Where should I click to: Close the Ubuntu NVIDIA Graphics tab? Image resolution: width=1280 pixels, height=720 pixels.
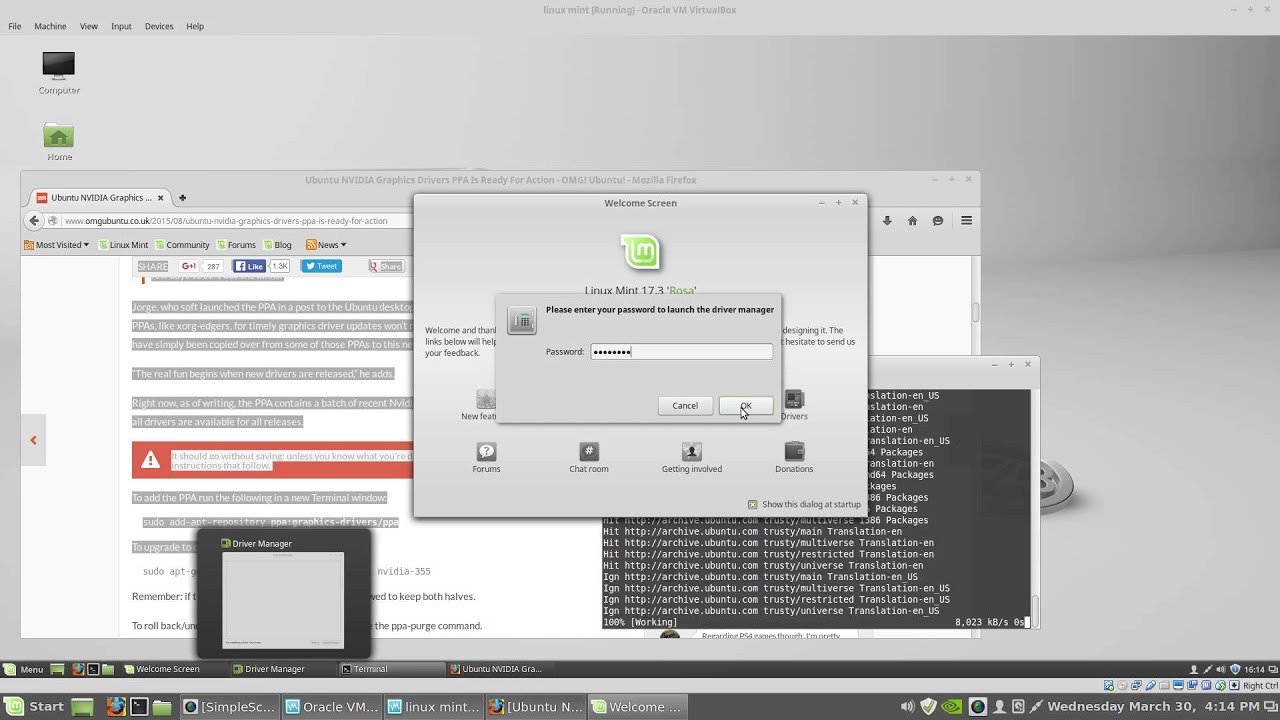tap(160, 198)
